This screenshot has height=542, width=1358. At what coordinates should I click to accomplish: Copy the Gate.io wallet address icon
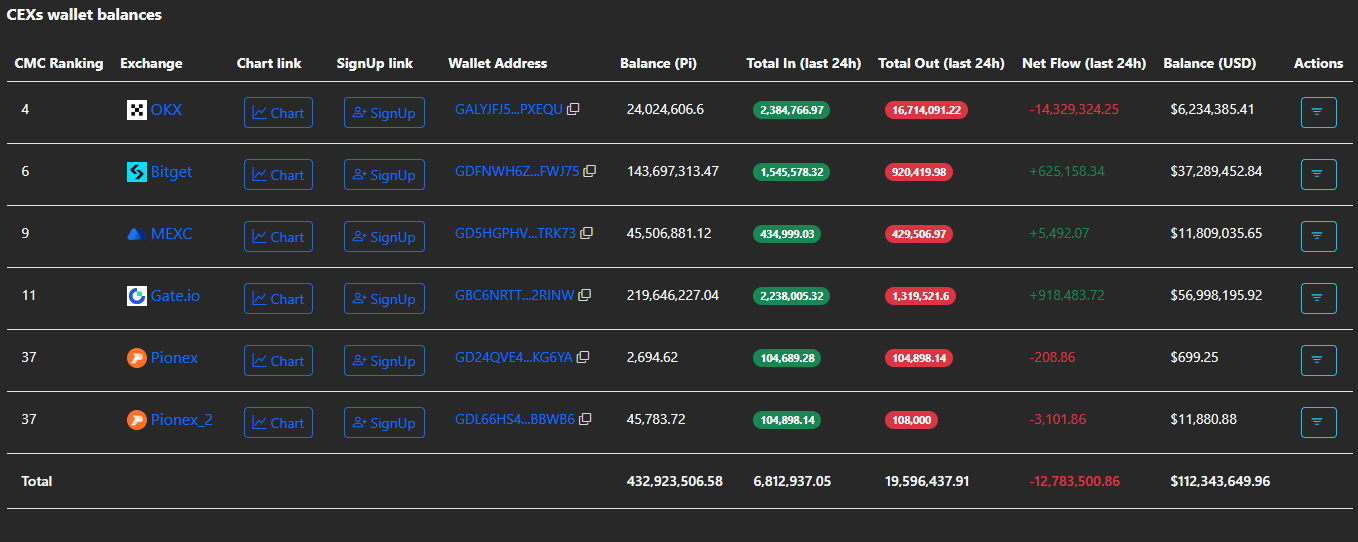pyautogui.click(x=585, y=295)
